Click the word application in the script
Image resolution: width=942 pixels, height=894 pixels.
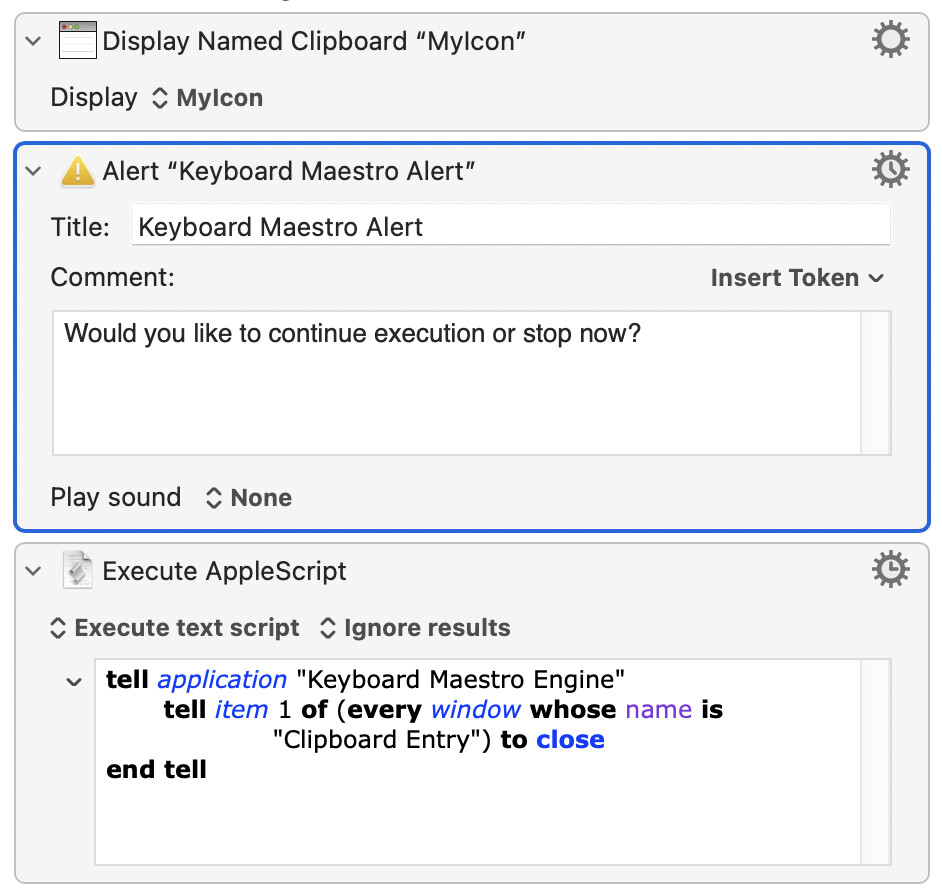click(222, 680)
